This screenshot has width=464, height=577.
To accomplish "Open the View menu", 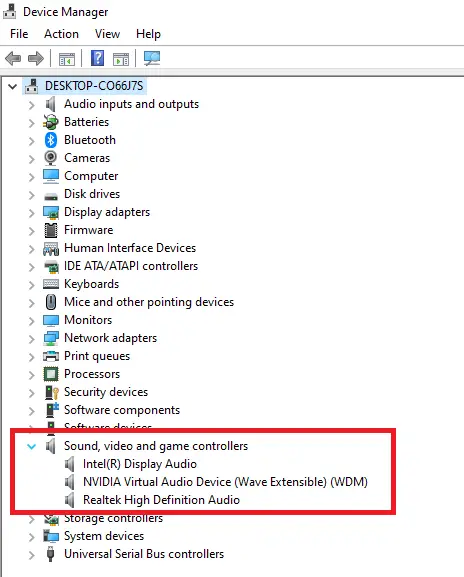I will click(x=107, y=34).
